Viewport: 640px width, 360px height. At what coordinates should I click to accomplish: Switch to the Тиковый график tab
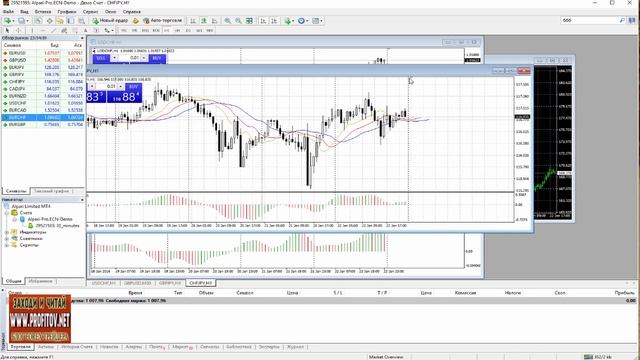(x=51, y=191)
